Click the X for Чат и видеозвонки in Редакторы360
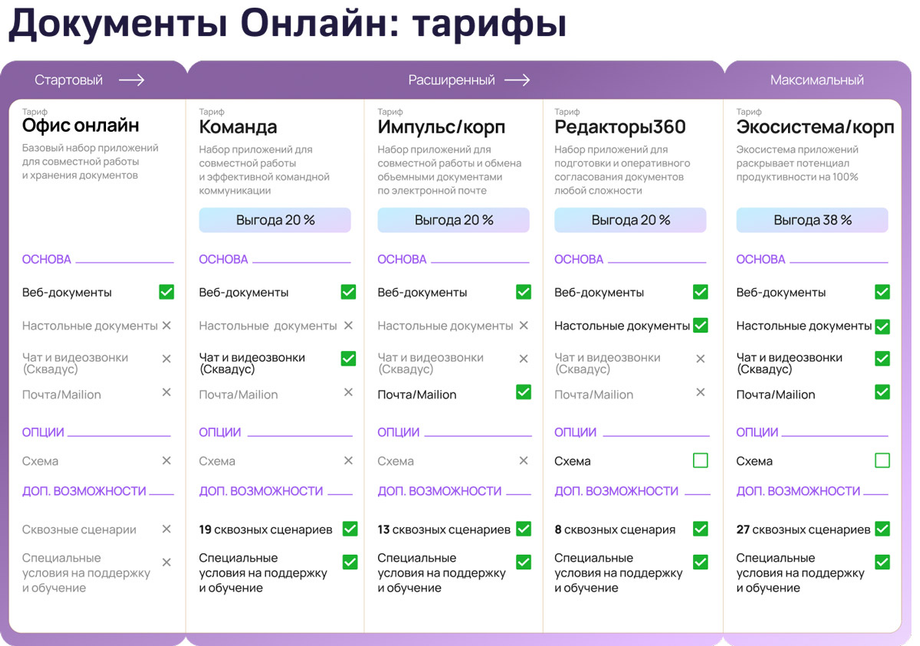 tap(701, 358)
